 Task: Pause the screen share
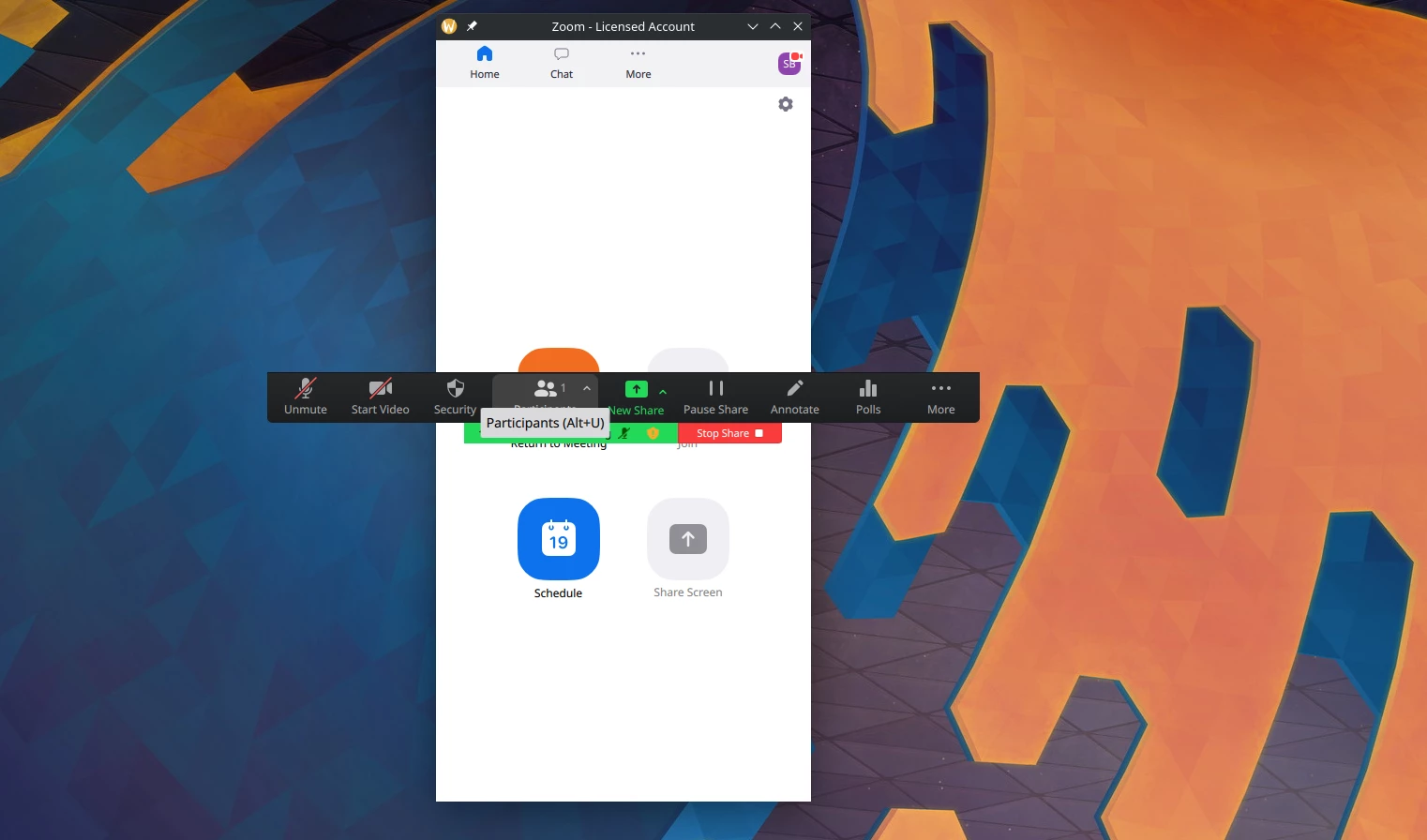(x=716, y=397)
